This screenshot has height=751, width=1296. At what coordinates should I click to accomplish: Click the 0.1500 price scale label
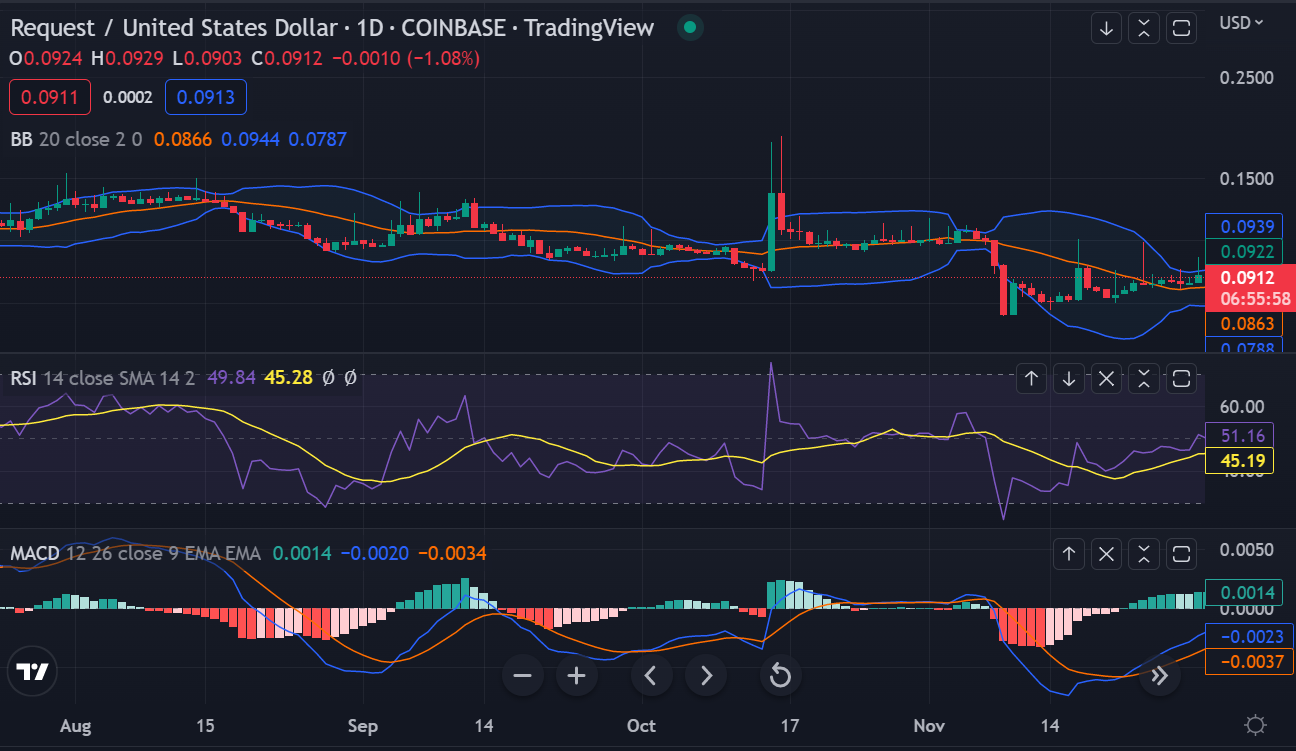coord(1248,178)
